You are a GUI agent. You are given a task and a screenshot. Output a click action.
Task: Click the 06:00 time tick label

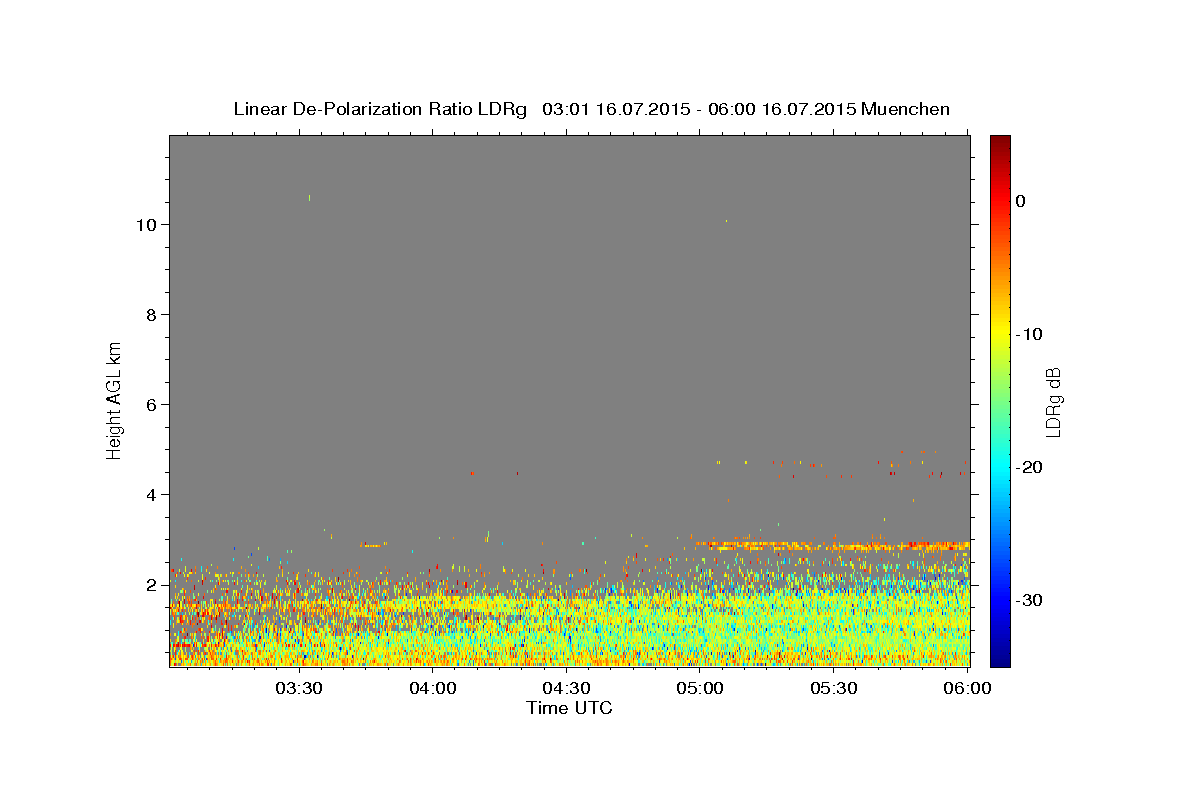(x=968, y=688)
